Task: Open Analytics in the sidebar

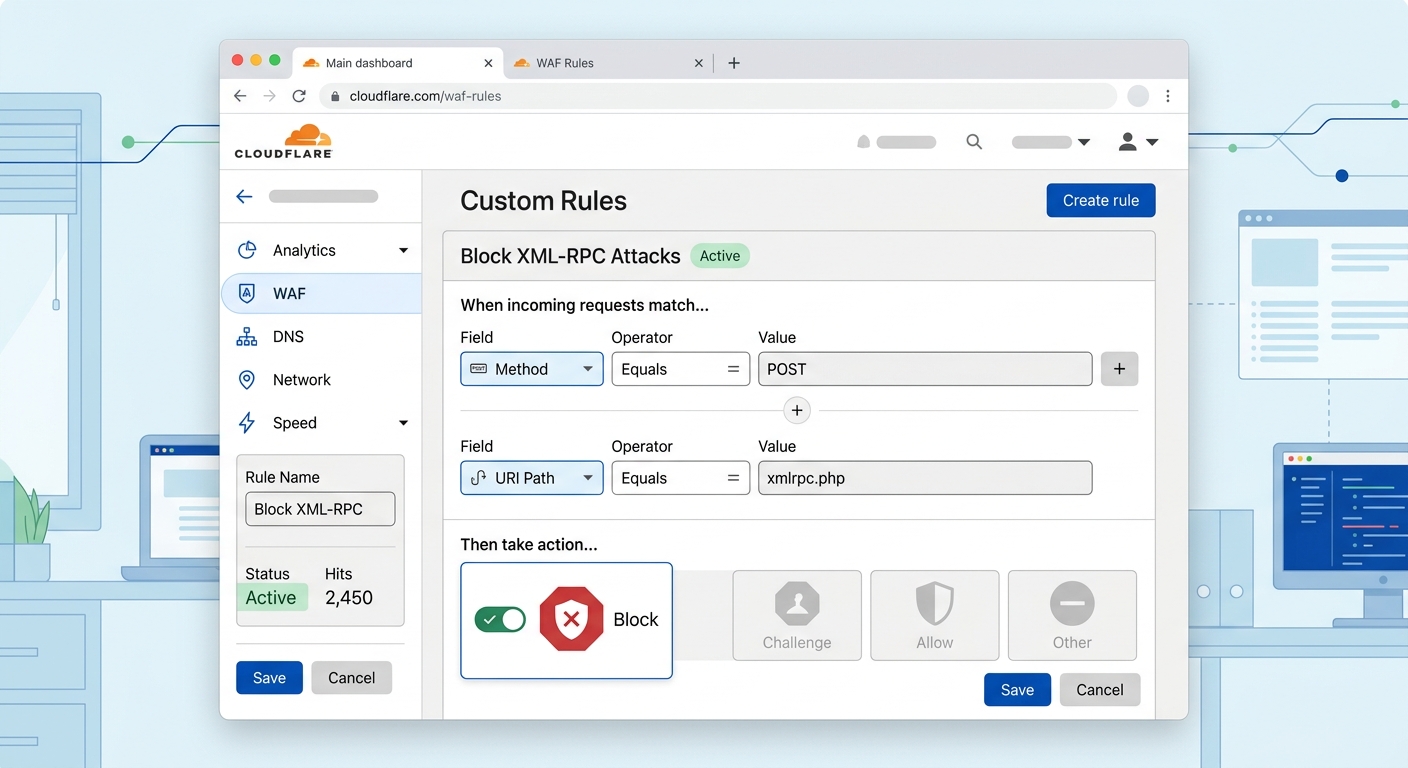Action: click(322, 250)
